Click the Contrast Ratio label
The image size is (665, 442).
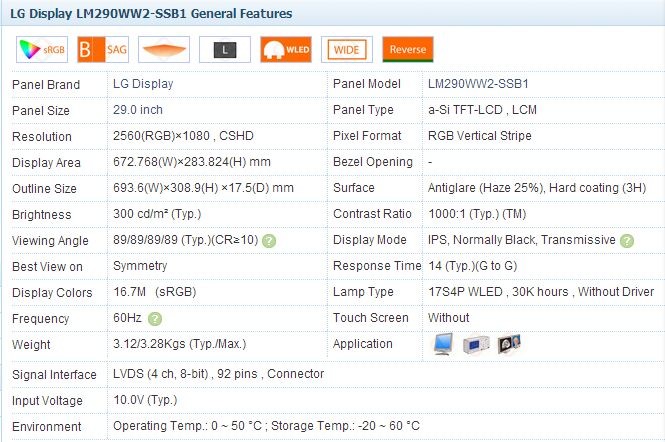coord(372,214)
